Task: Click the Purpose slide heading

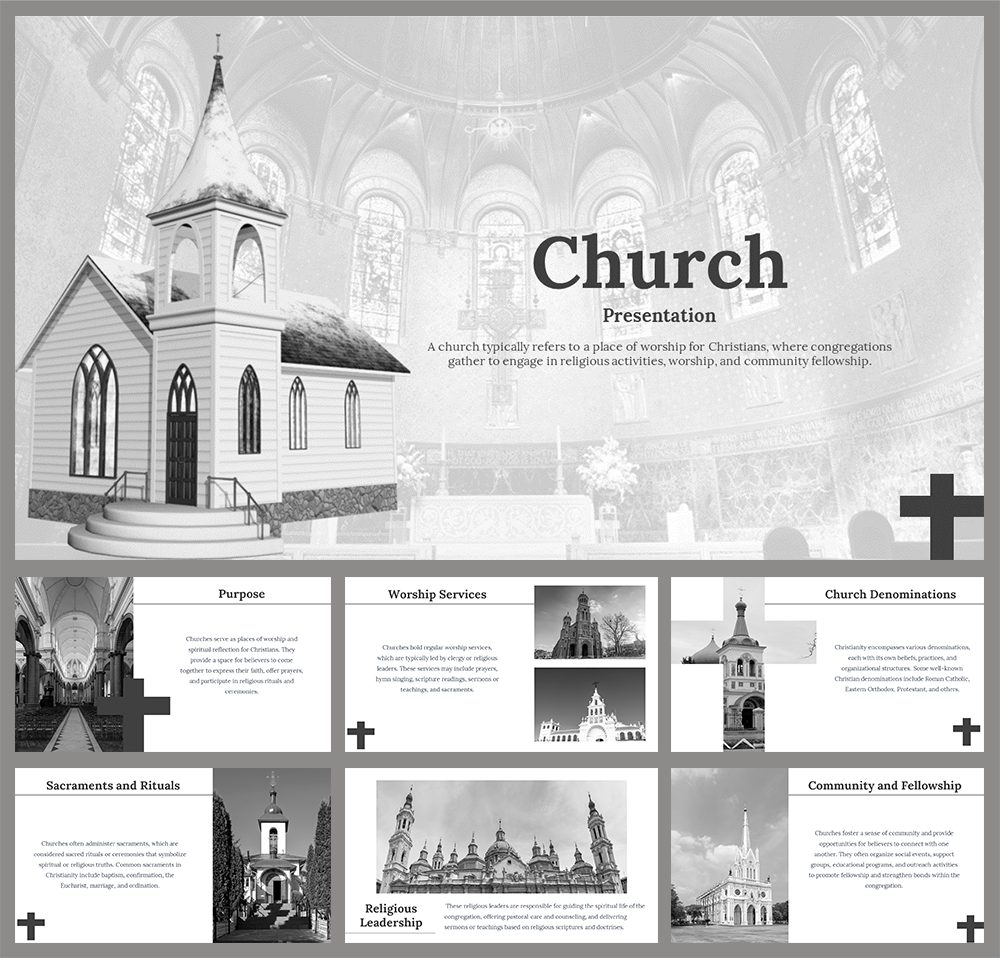Action: [x=240, y=593]
